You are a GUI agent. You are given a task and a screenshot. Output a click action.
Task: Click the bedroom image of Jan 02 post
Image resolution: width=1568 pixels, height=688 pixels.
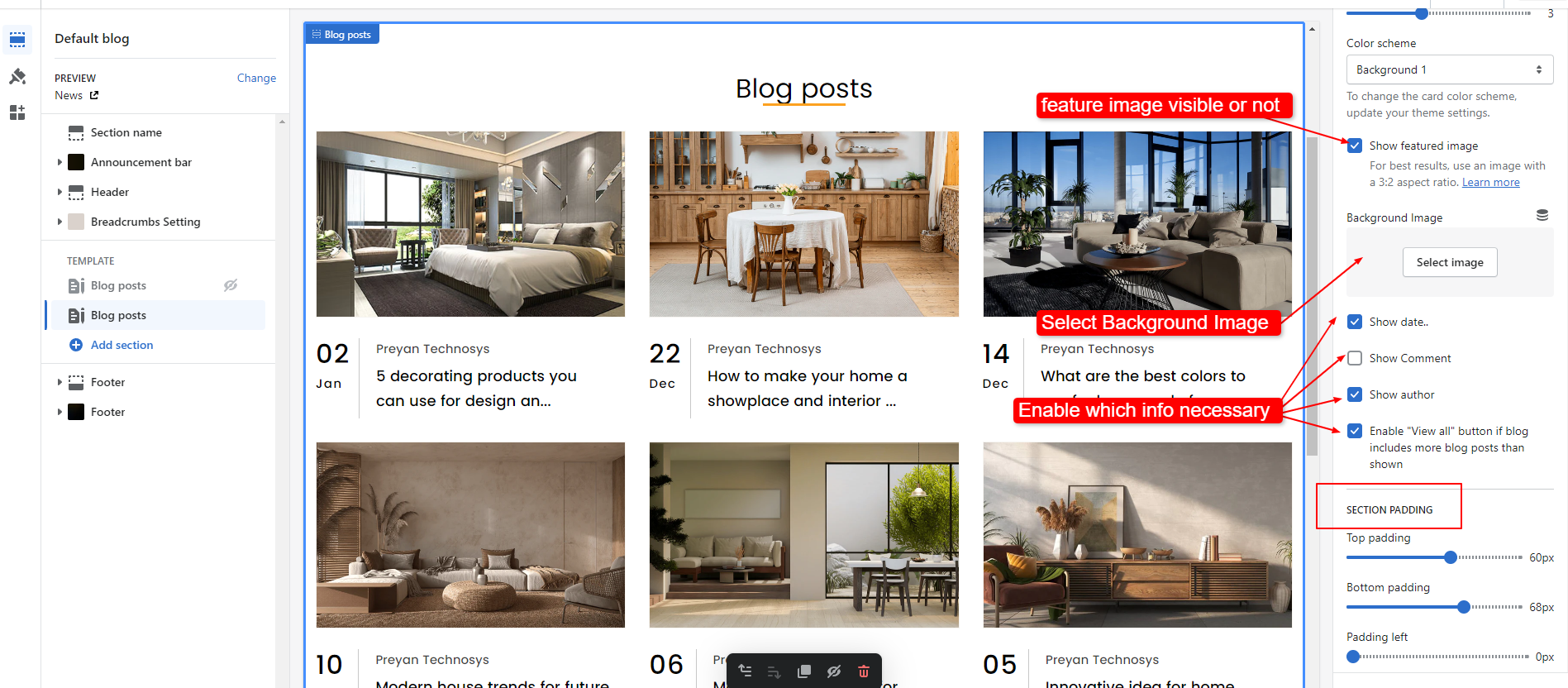pyautogui.click(x=470, y=224)
